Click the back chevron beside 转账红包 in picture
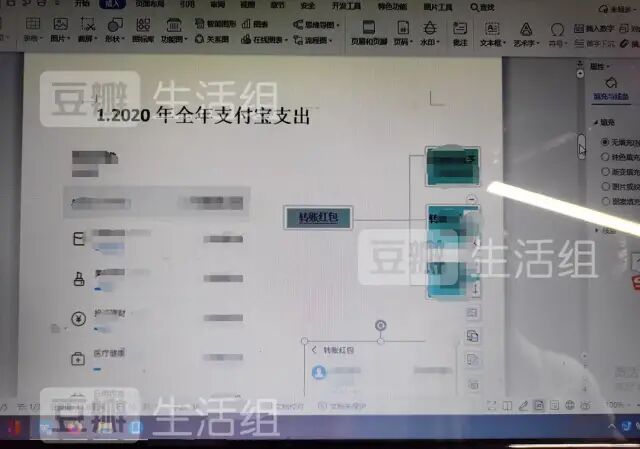The image size is (640, 449). [314, 350]
